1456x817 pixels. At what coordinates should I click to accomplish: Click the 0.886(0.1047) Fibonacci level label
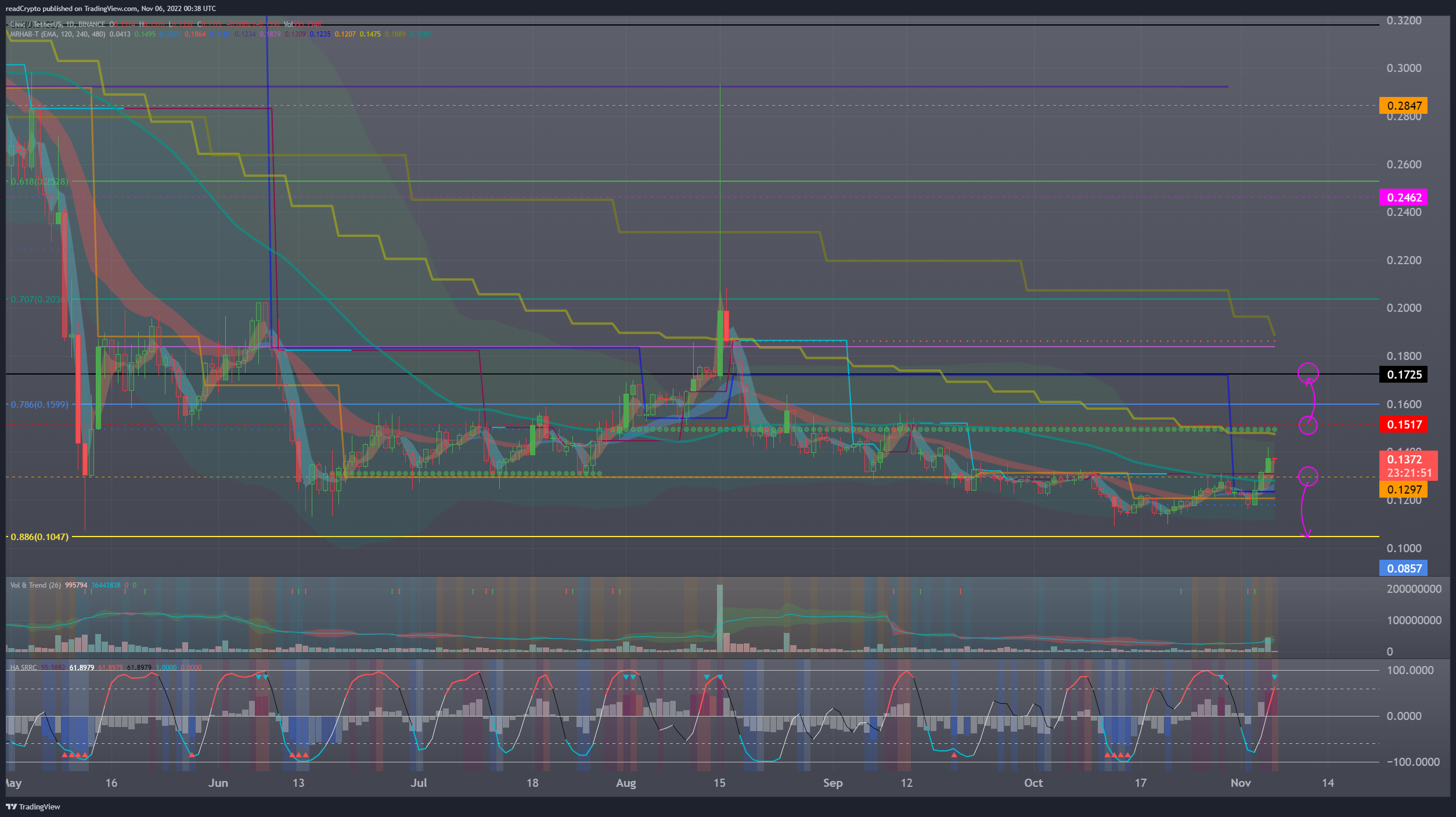tap(39, 537)
